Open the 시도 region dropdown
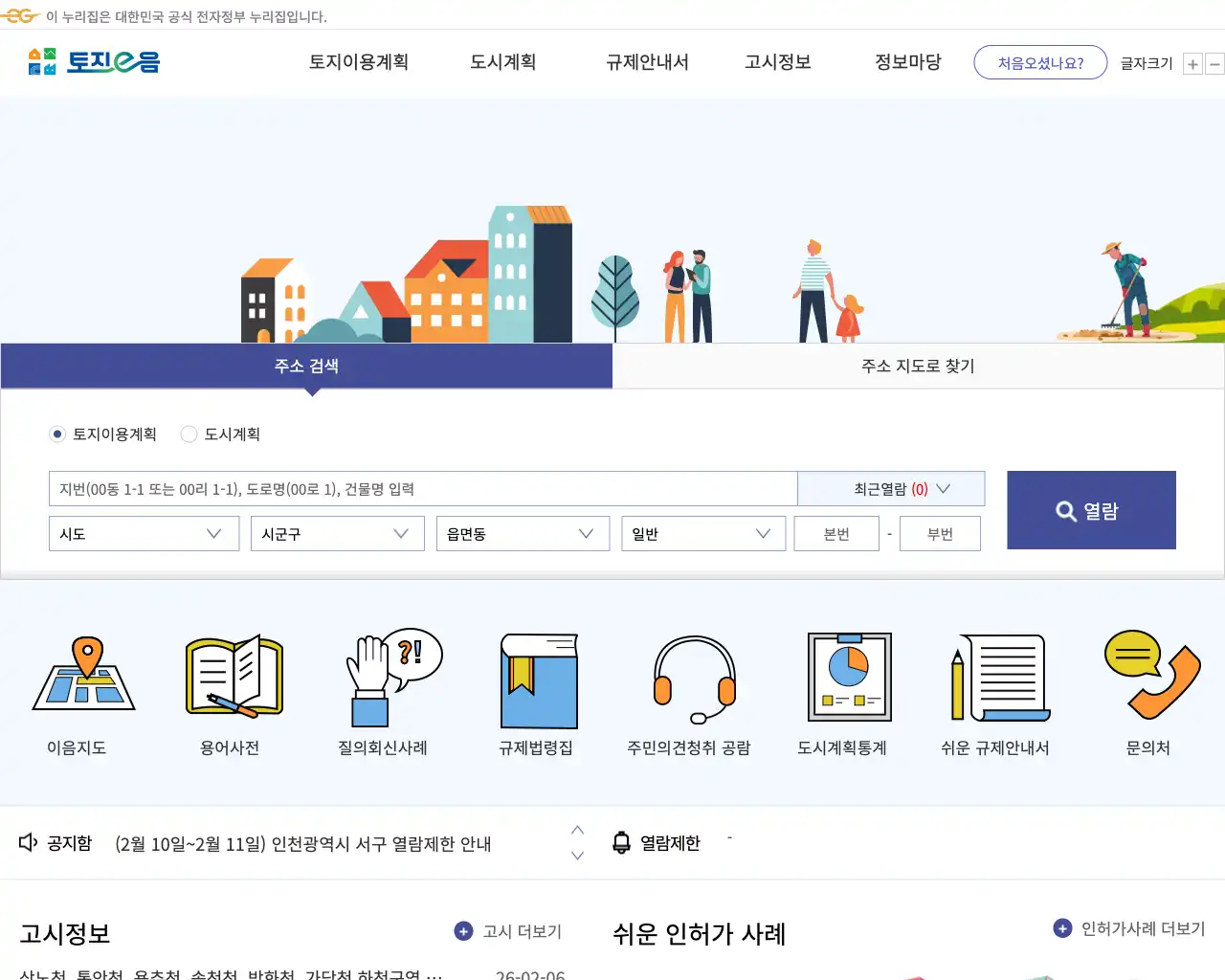Viewport: 1225px width, 980px height. 144,533
